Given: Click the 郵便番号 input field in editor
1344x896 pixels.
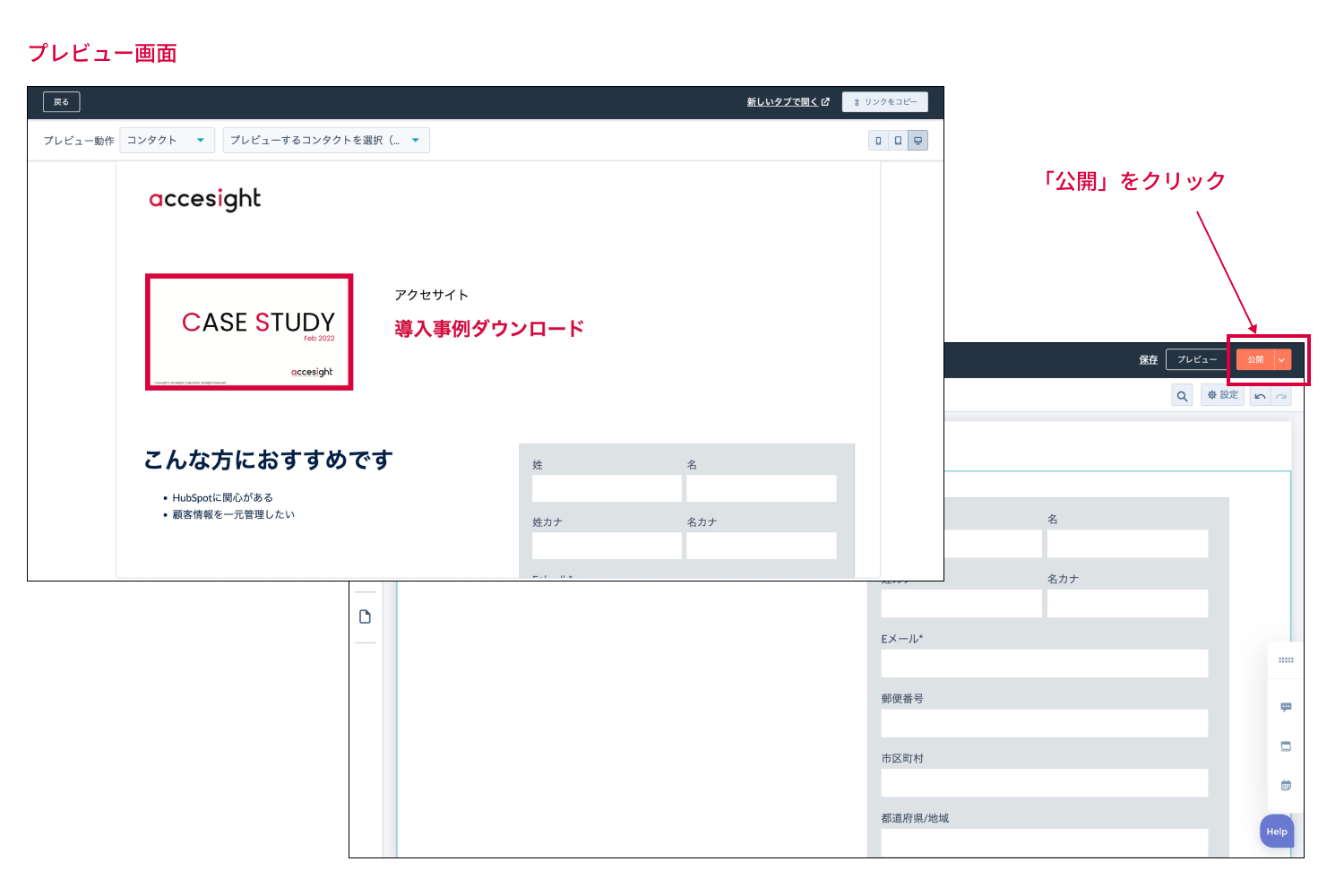Looking at the screenshot, I should coord(1045,723).
